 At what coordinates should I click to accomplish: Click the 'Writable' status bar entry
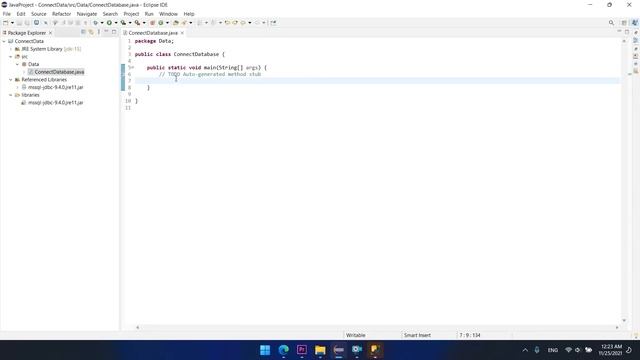pos(356,335)
